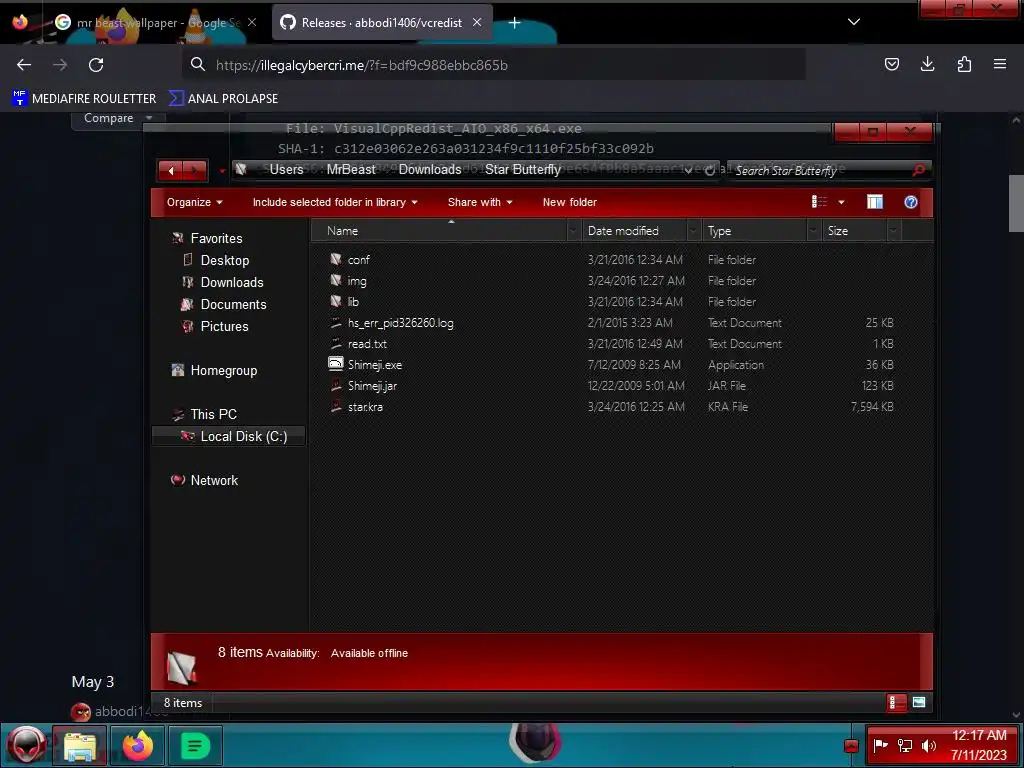Select hs_err_pid326260.log file
Image resolution: width=1024 pixels, height=768 pixels.
(400, 323)
